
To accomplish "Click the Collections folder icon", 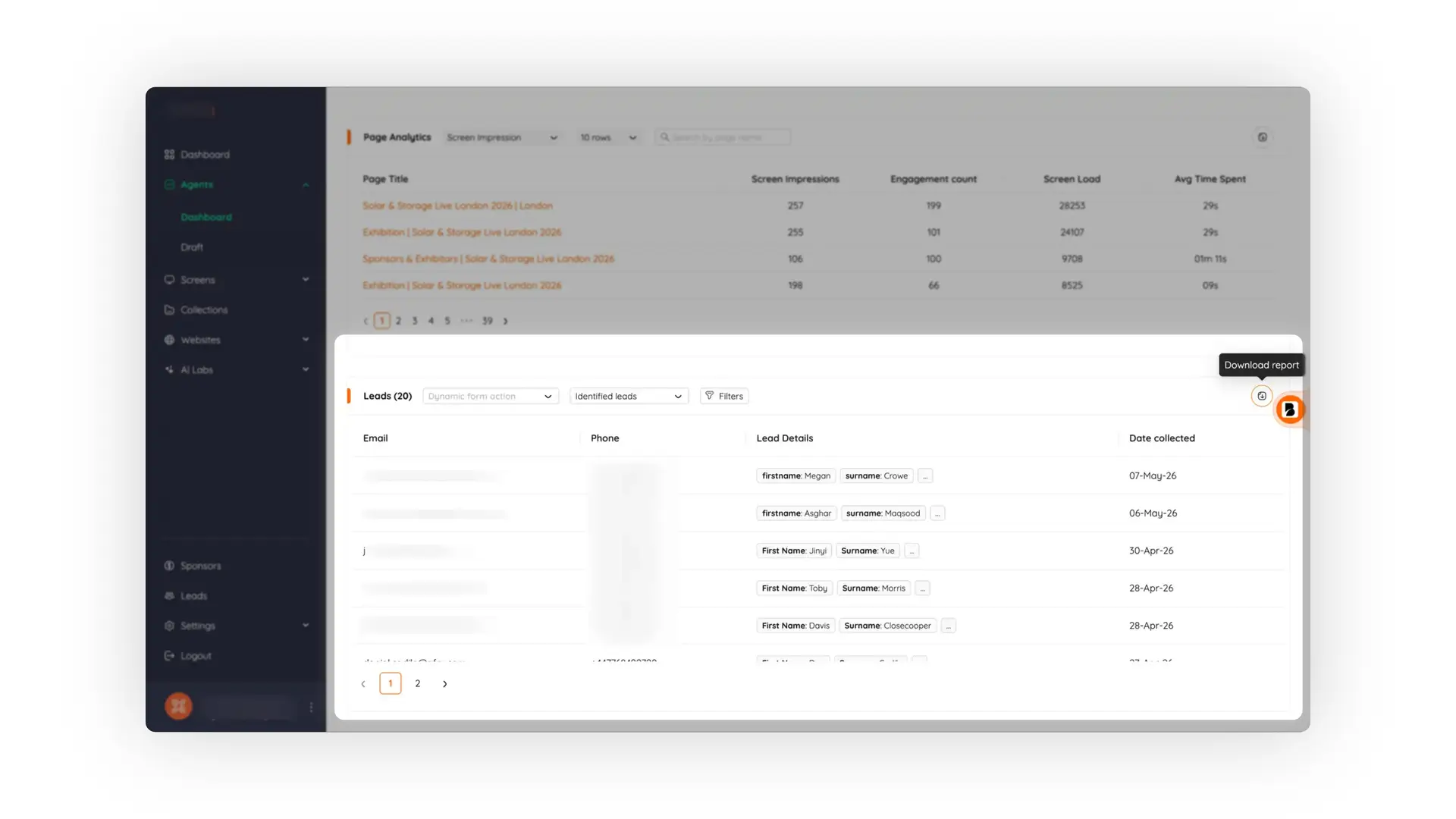I will pos(169,310).
